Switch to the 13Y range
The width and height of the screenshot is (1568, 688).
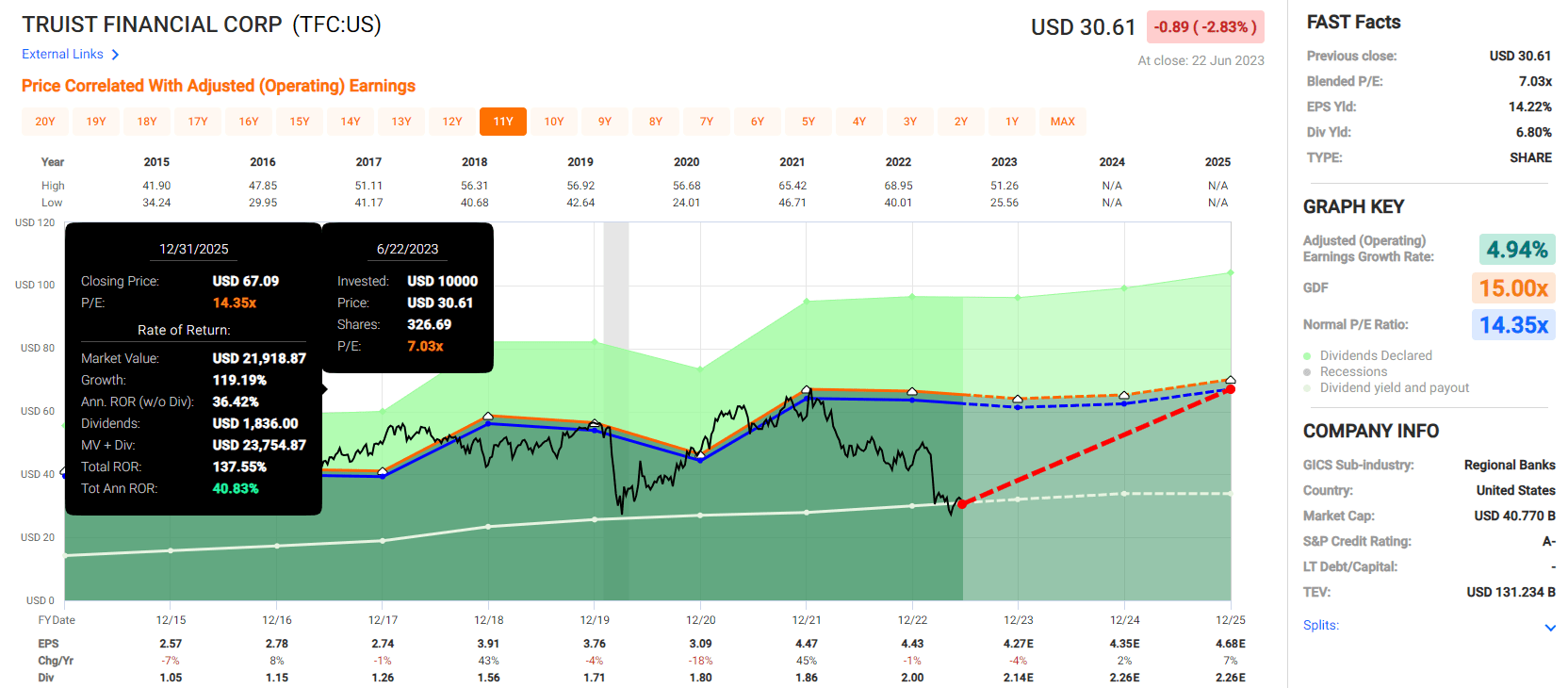pyautogui.click(x=401, y=122)
